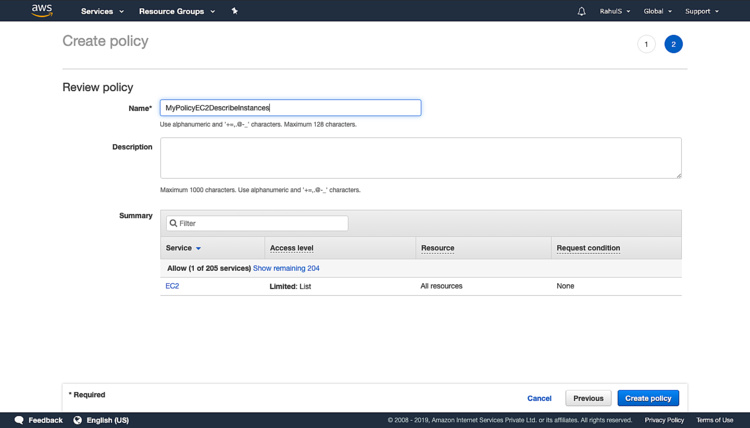This screenshot has height=428, width=750.
Task: Expand the Resource Groups menu
Action: coord(176,11)
